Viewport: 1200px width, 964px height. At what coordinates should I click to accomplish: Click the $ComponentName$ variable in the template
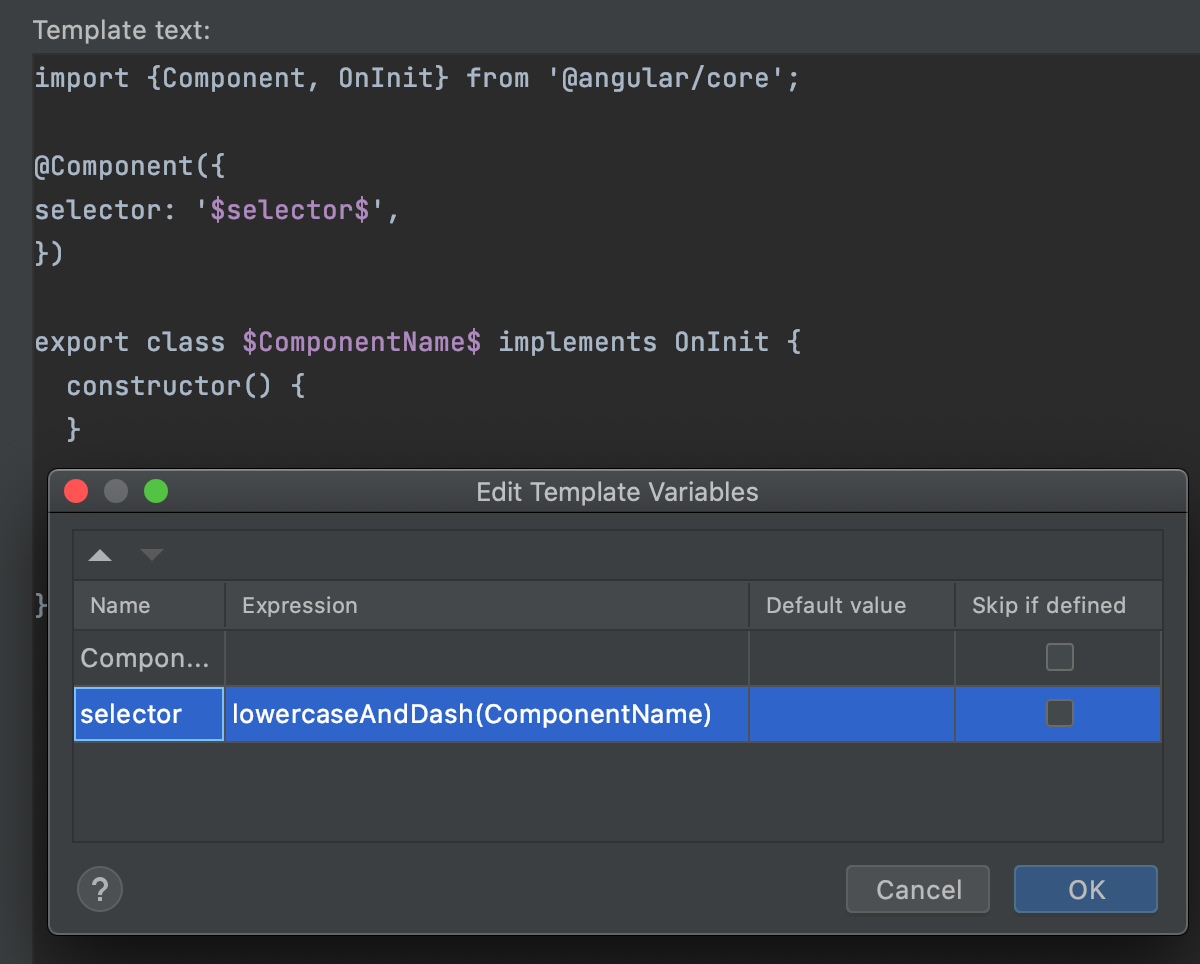point(362,341)
